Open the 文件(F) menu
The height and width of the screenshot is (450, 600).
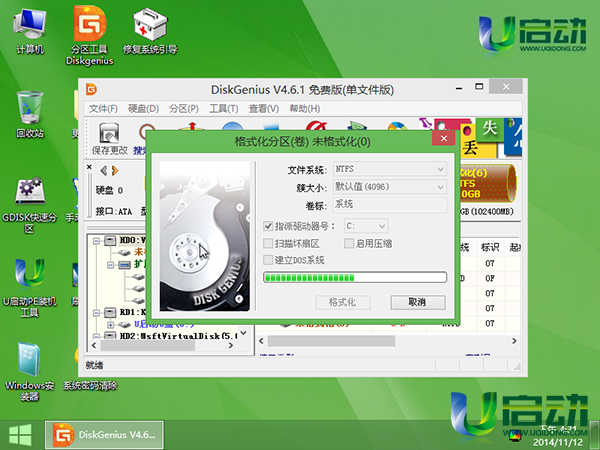point(103,109)
